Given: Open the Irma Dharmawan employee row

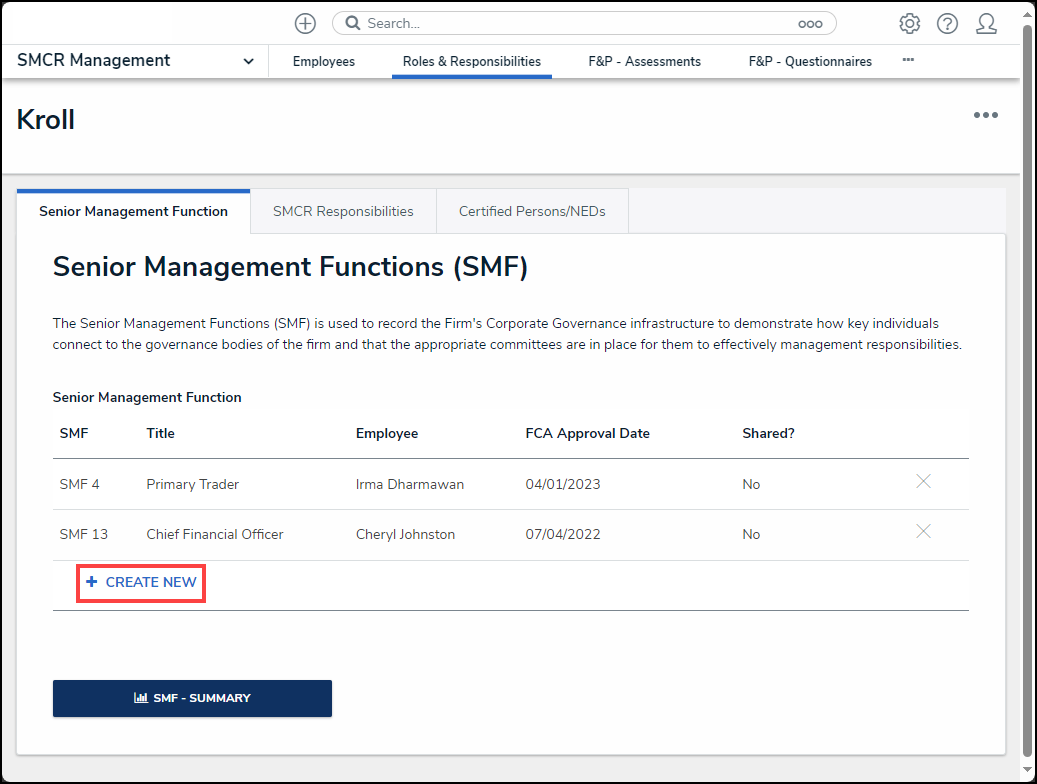Looking at the screenshot, I should 409,484.
